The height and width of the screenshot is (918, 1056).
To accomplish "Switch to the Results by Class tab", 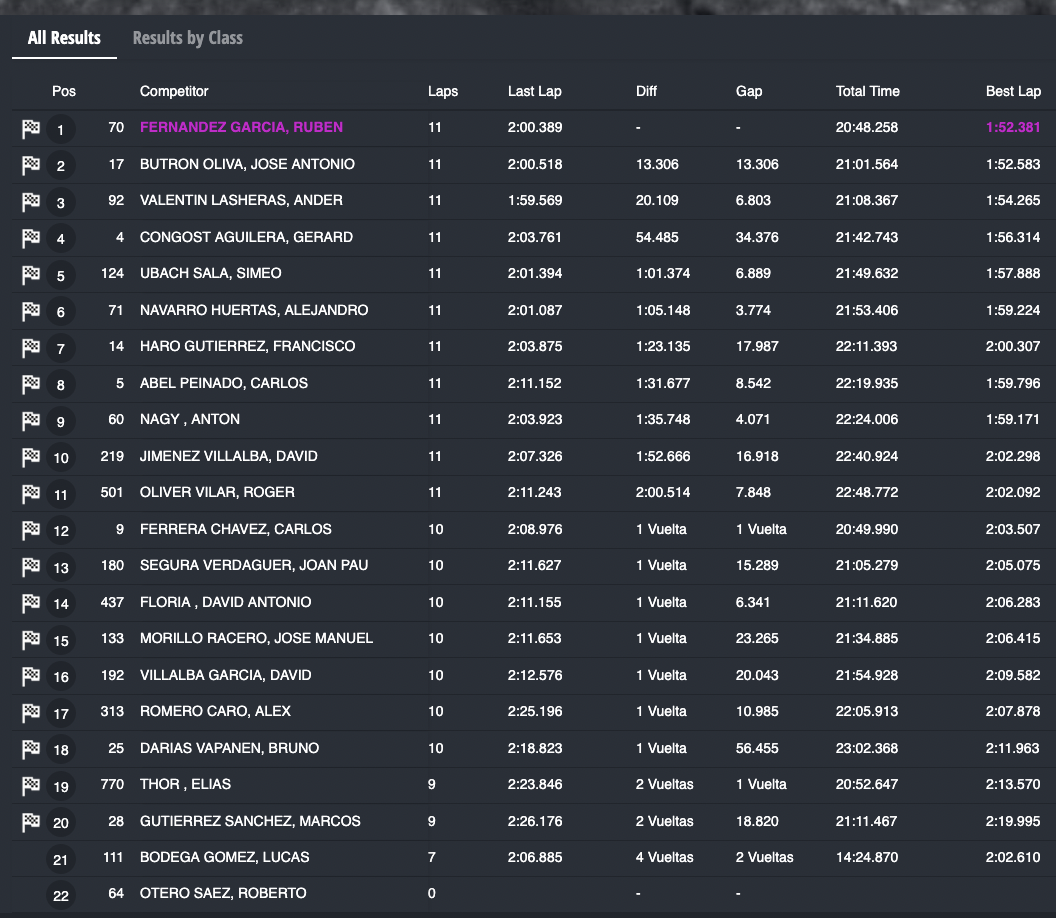I will tap(187, 38).
